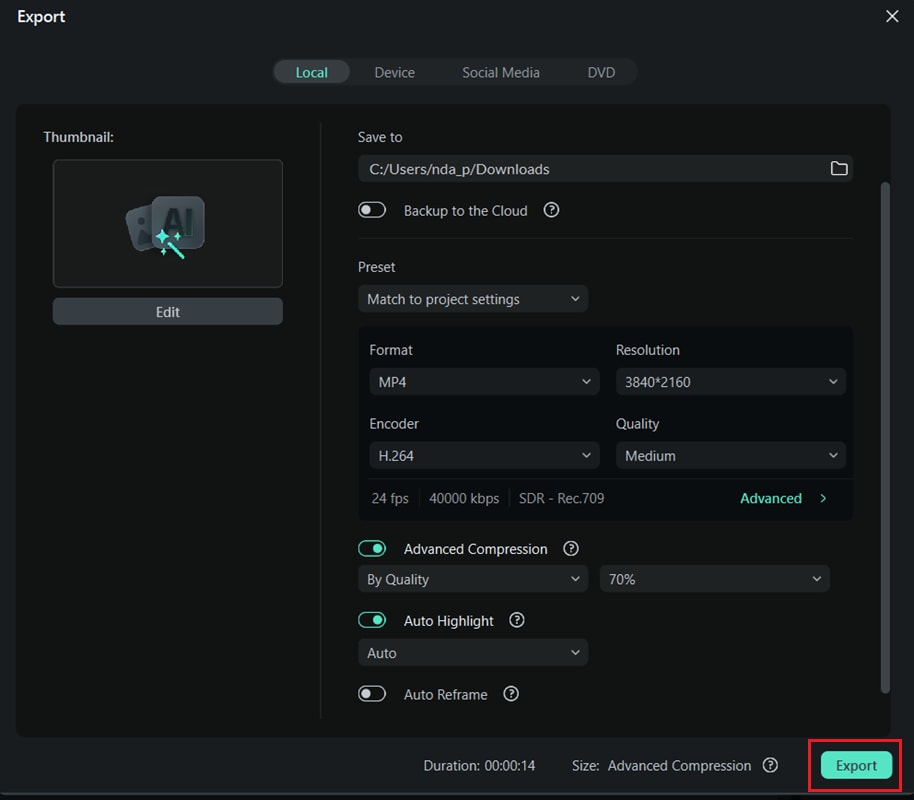Edit the video thumbnail
The height and width of the screenshot is (800, 914).
click(167, 311)
